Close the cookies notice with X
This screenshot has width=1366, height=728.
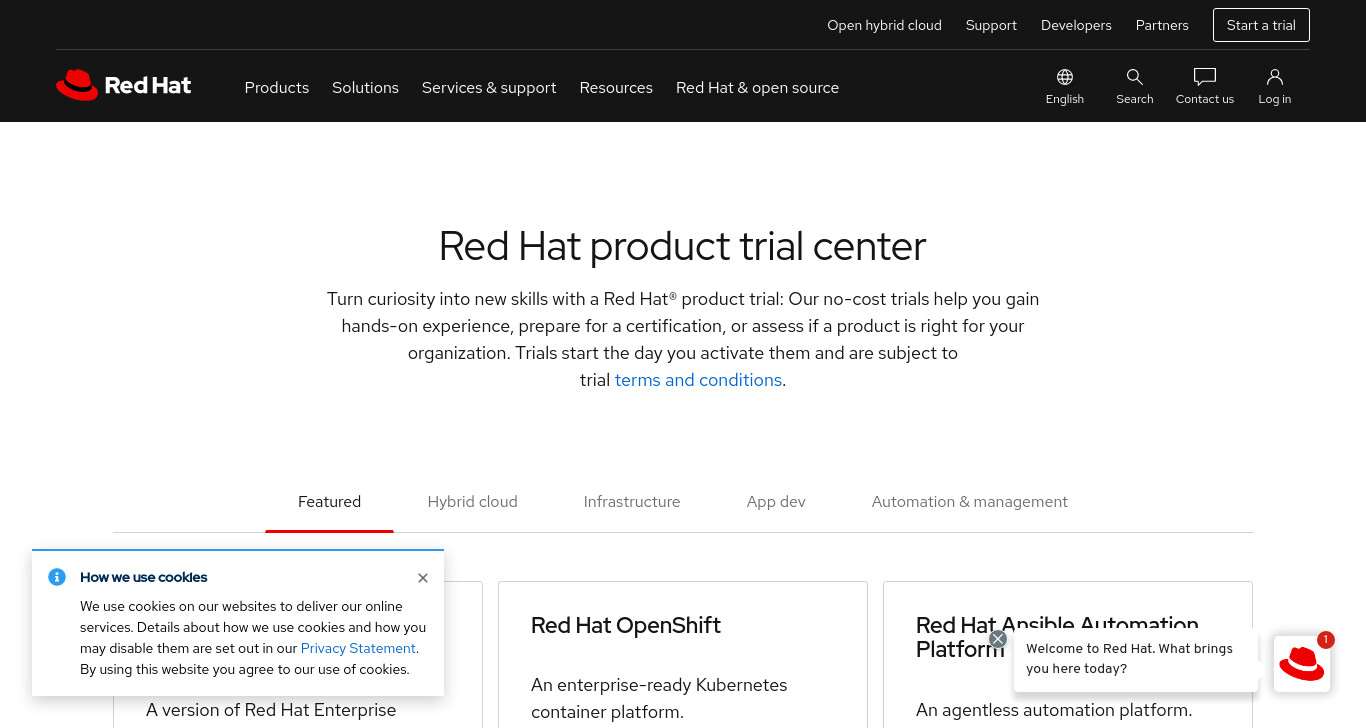[x=423, y=578]
